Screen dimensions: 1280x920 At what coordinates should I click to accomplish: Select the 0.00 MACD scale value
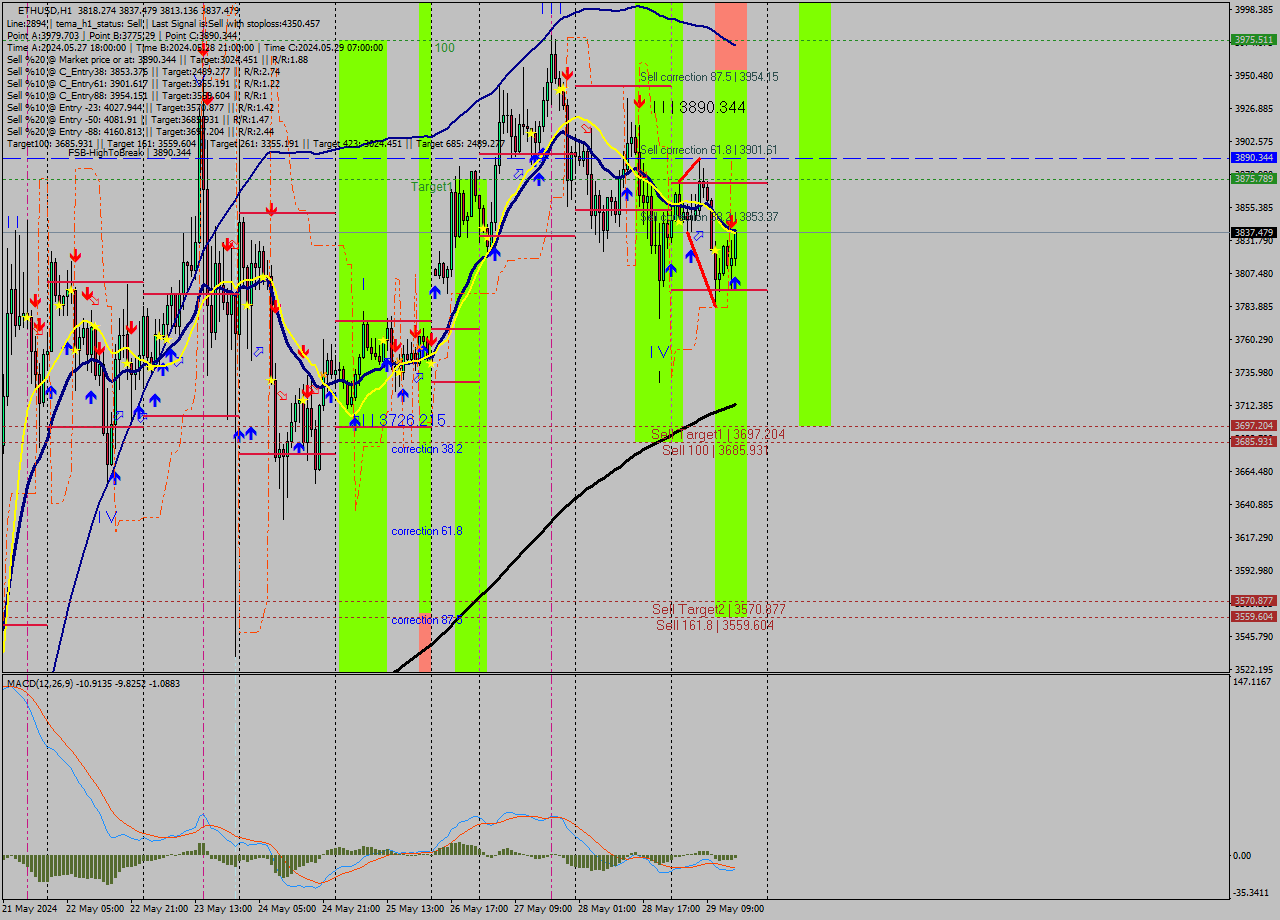(x=1243, y=856)
